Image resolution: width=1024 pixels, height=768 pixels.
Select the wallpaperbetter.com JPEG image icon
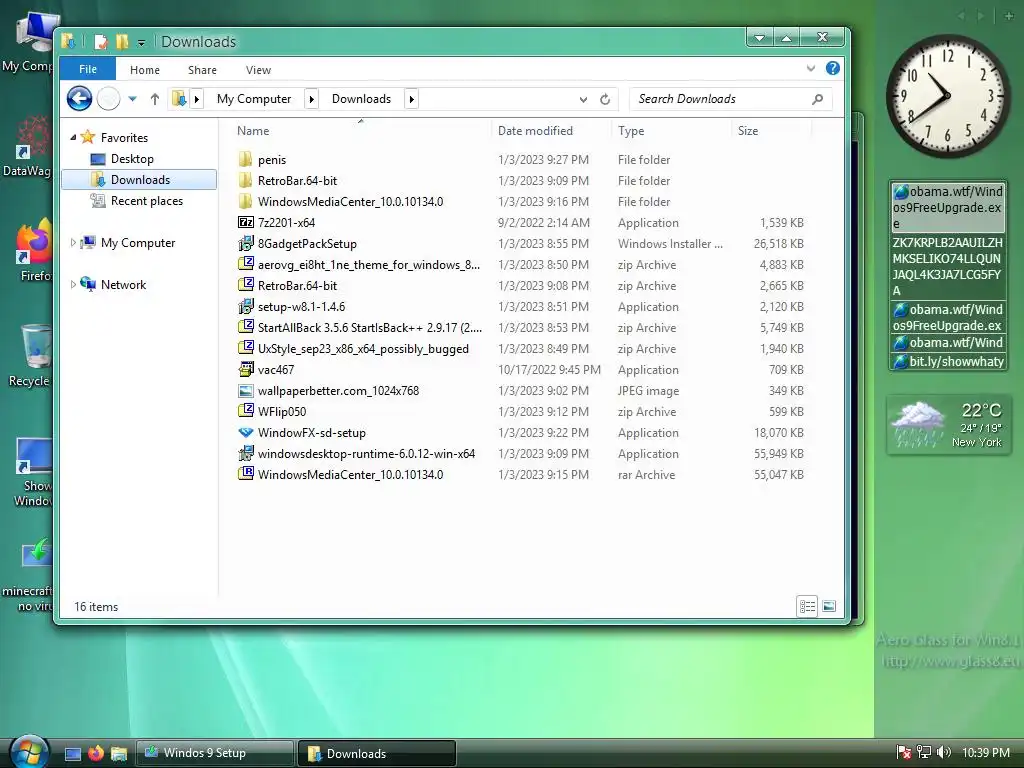pyautogui.click(x=246, y=391)
